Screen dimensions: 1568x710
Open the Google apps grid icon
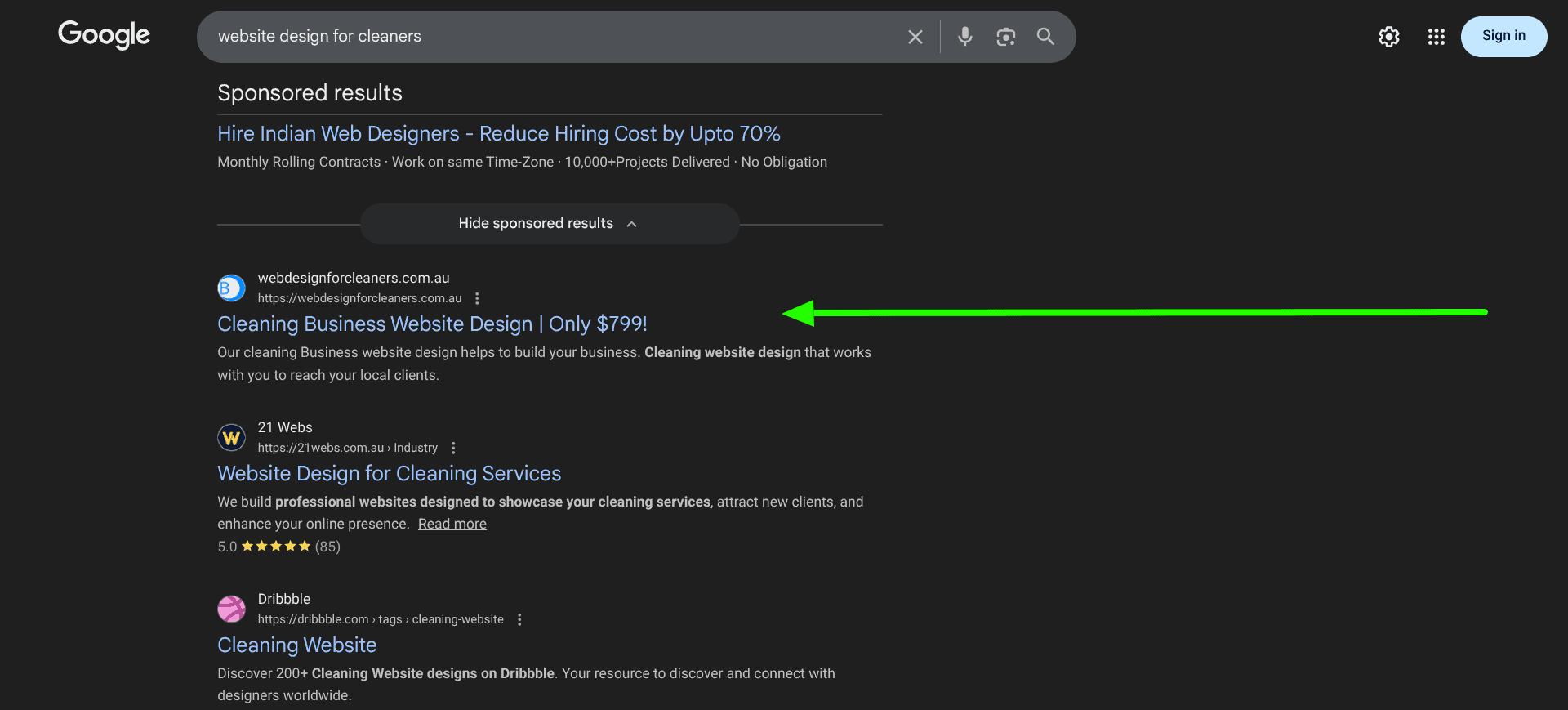[1437, 37]
